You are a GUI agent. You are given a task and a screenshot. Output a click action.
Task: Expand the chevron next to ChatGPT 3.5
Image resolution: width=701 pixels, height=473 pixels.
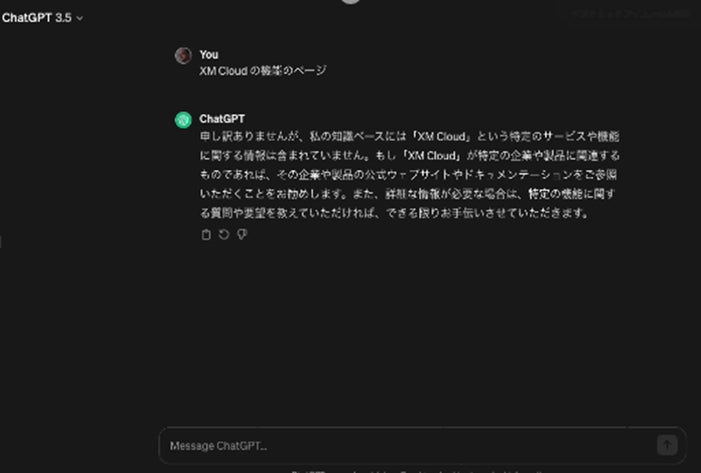click(80, 18)
